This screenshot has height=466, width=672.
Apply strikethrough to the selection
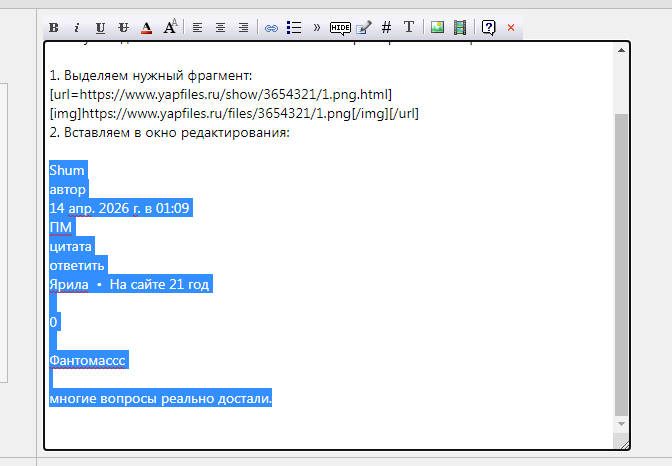click(123, 28)
